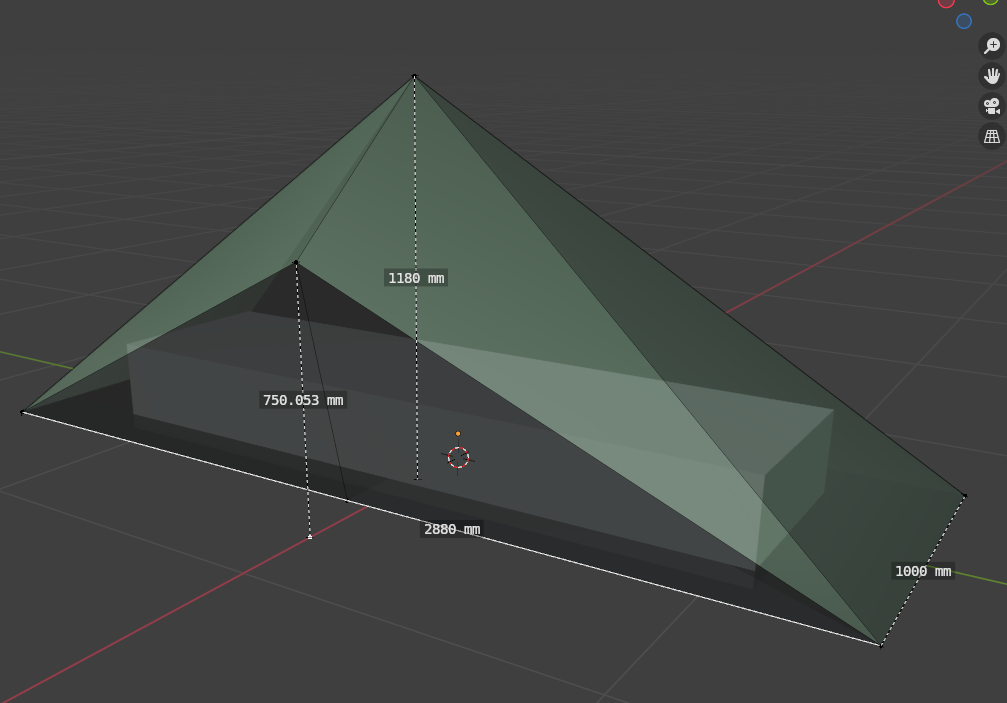Click the 2880 mm edge length label

tap(452, 529)
